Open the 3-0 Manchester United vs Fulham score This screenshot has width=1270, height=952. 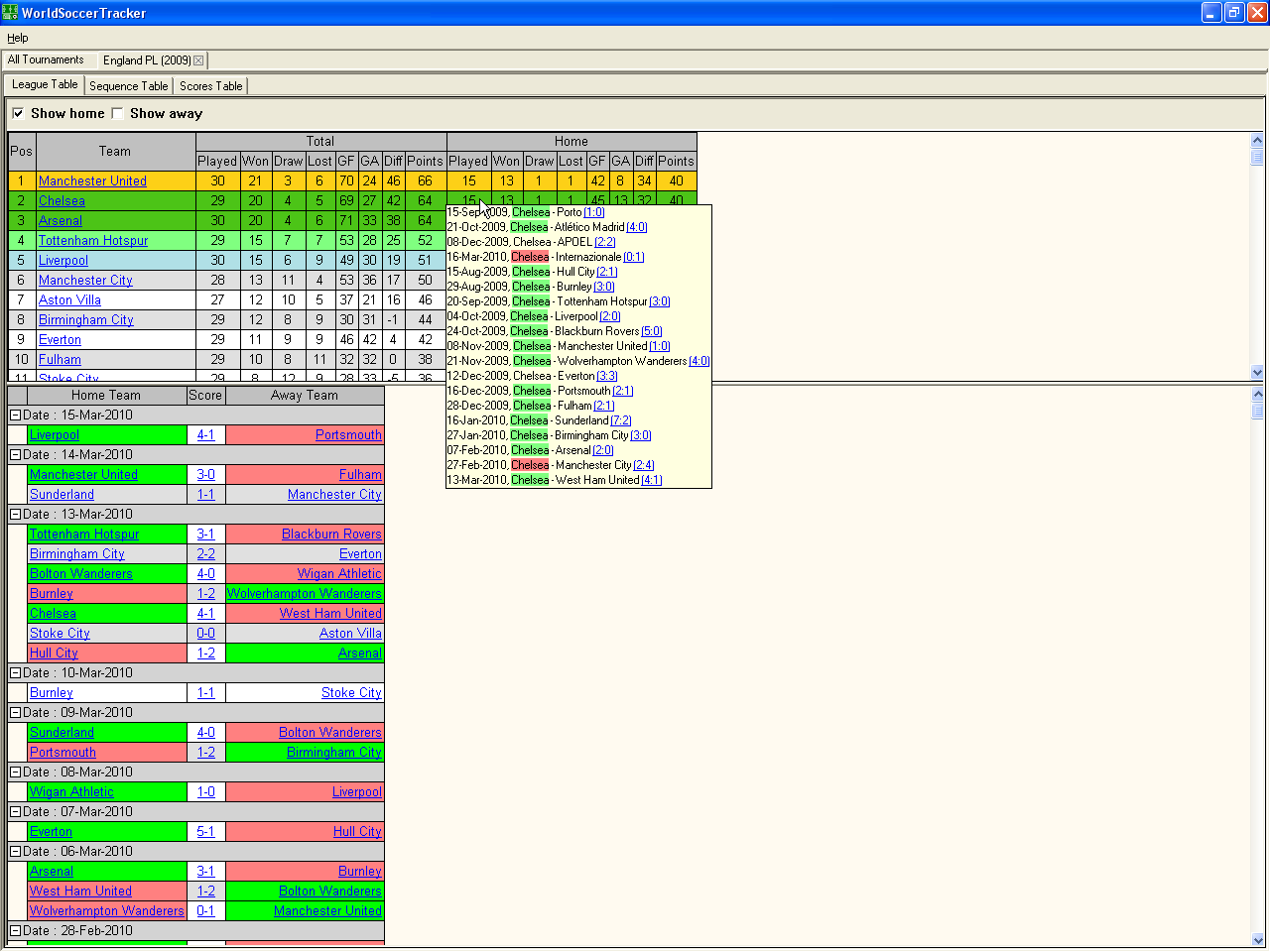(205, 475)
